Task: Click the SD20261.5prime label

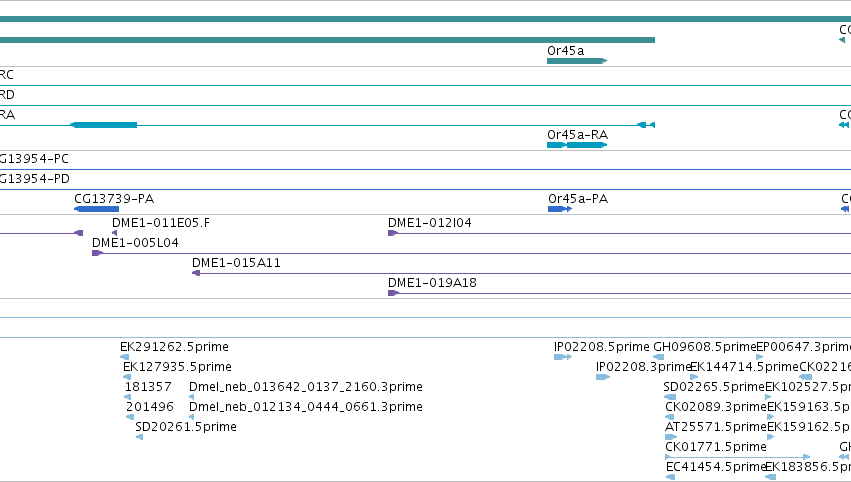Action: [186, 427]
